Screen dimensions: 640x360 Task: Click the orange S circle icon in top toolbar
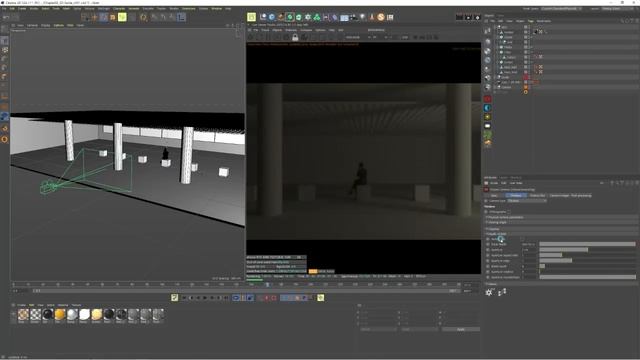381,17
